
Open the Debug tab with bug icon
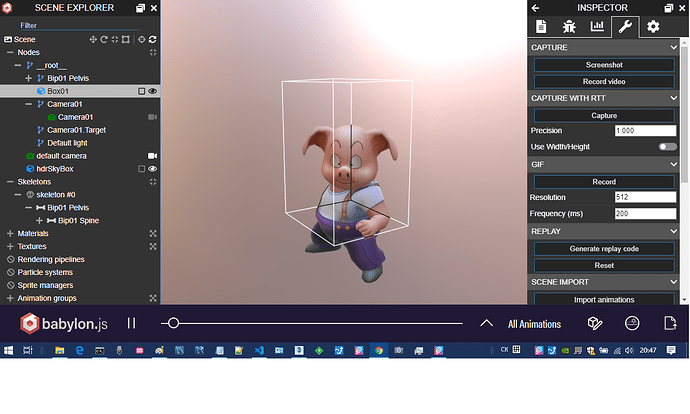coord(569,27)
